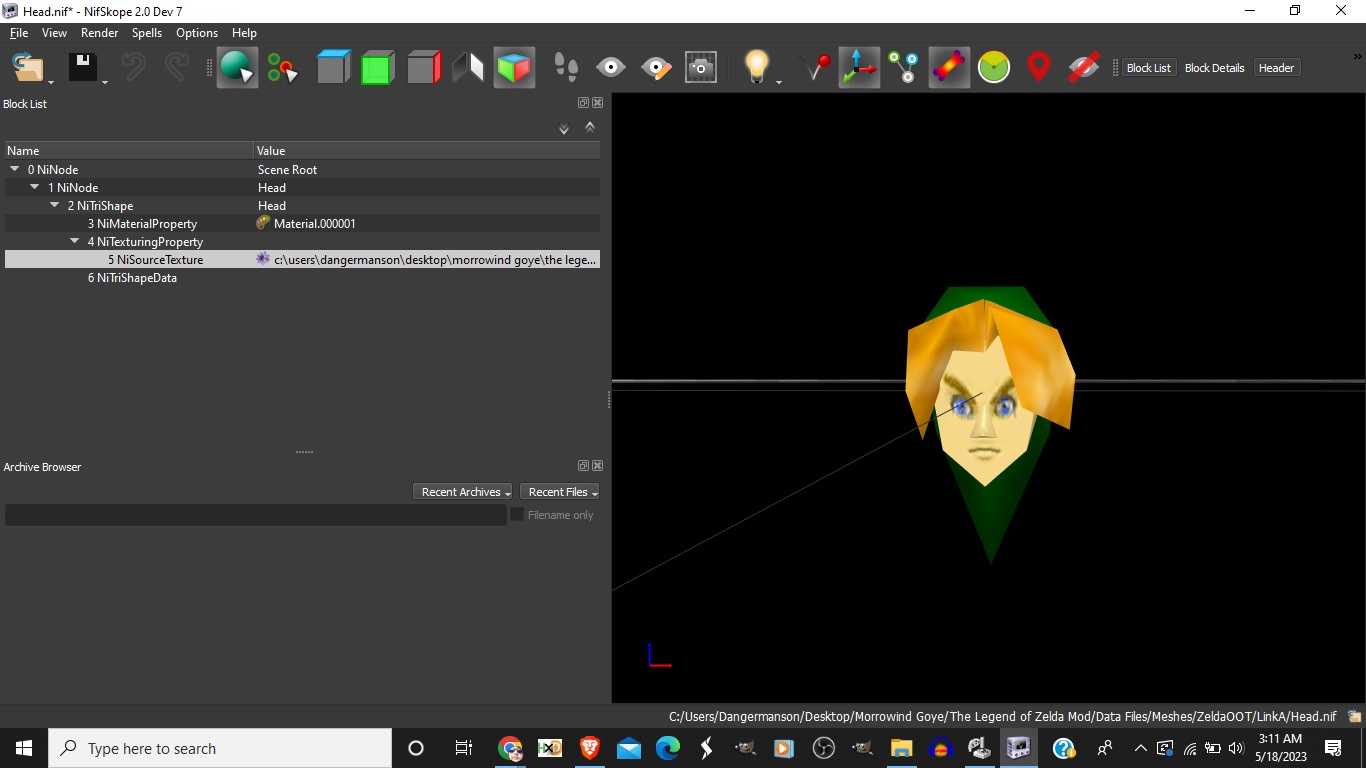Collapse the 1 NiNode Head row
The width and height of the screenshot is (1366, 768).
[35, 187]
